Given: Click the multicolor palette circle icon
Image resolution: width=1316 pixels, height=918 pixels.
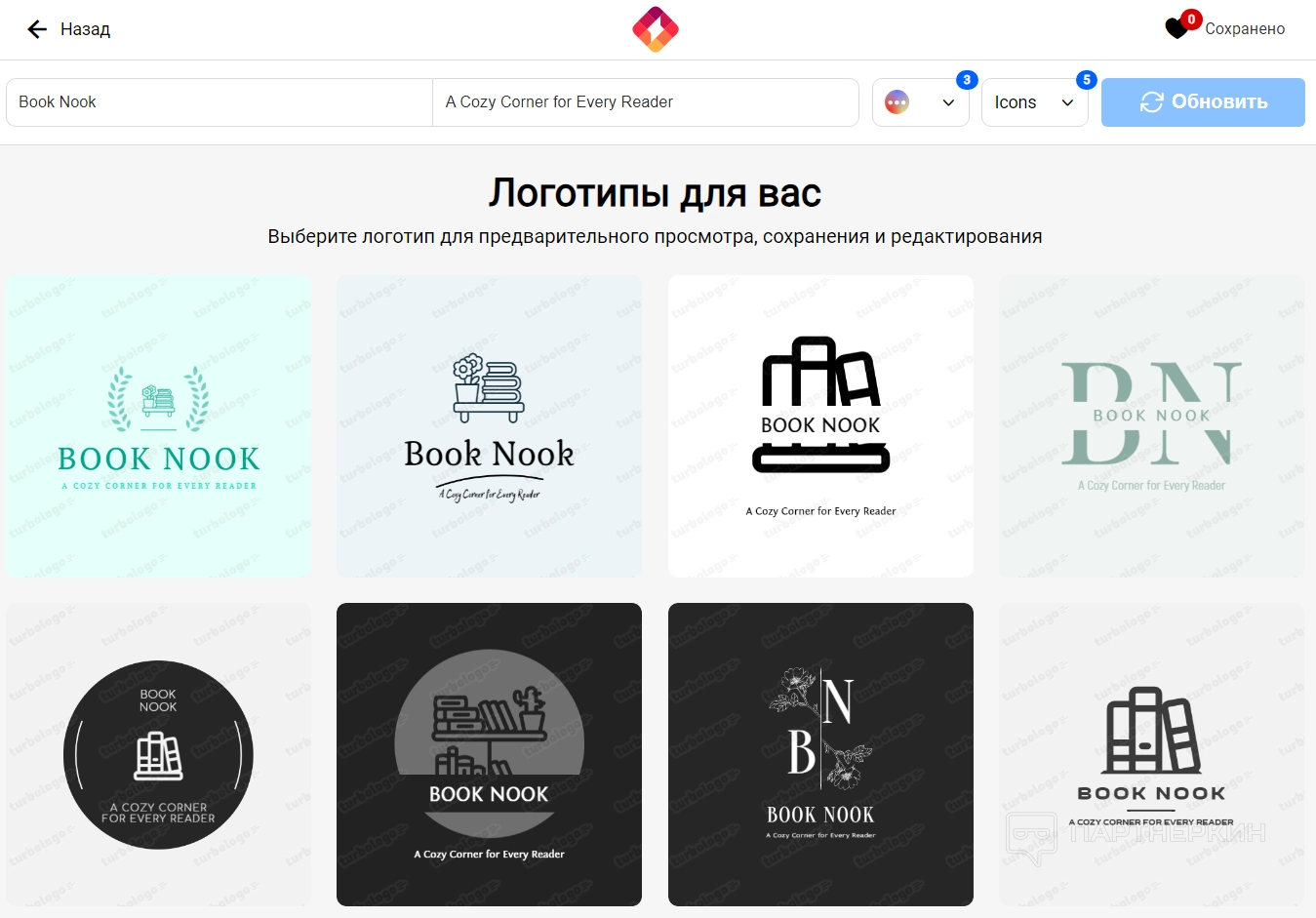Looking at the screenshot, I should [897, 102].
